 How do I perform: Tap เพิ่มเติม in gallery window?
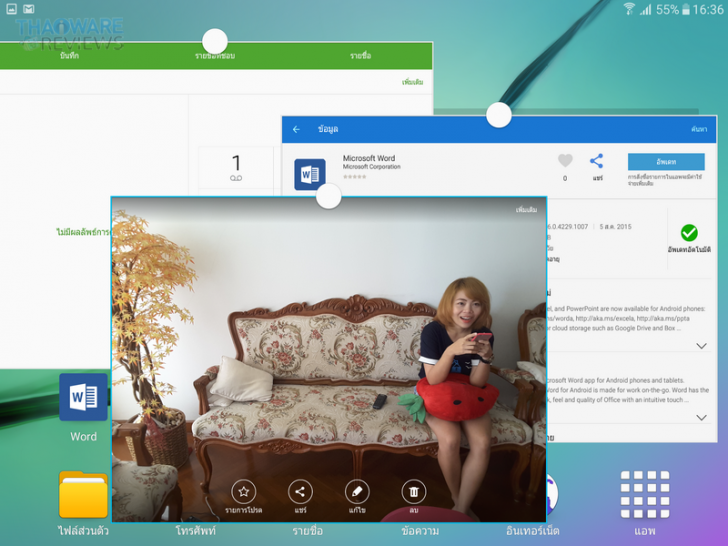(x=526, y=210)
